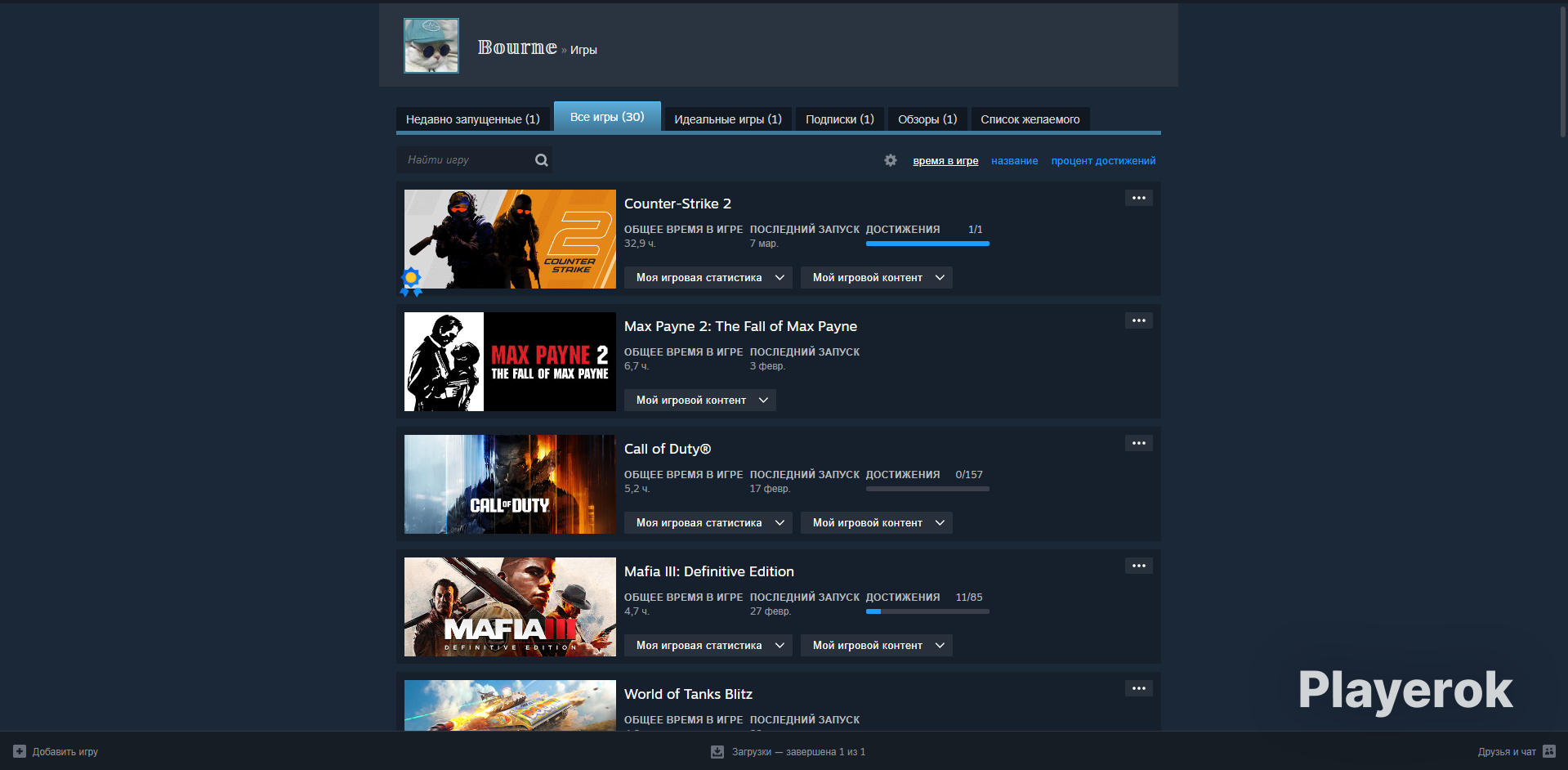Click Counter-Strike 2 achievements progress bar
The image size is (1568, 770).
tap(927, 244)
